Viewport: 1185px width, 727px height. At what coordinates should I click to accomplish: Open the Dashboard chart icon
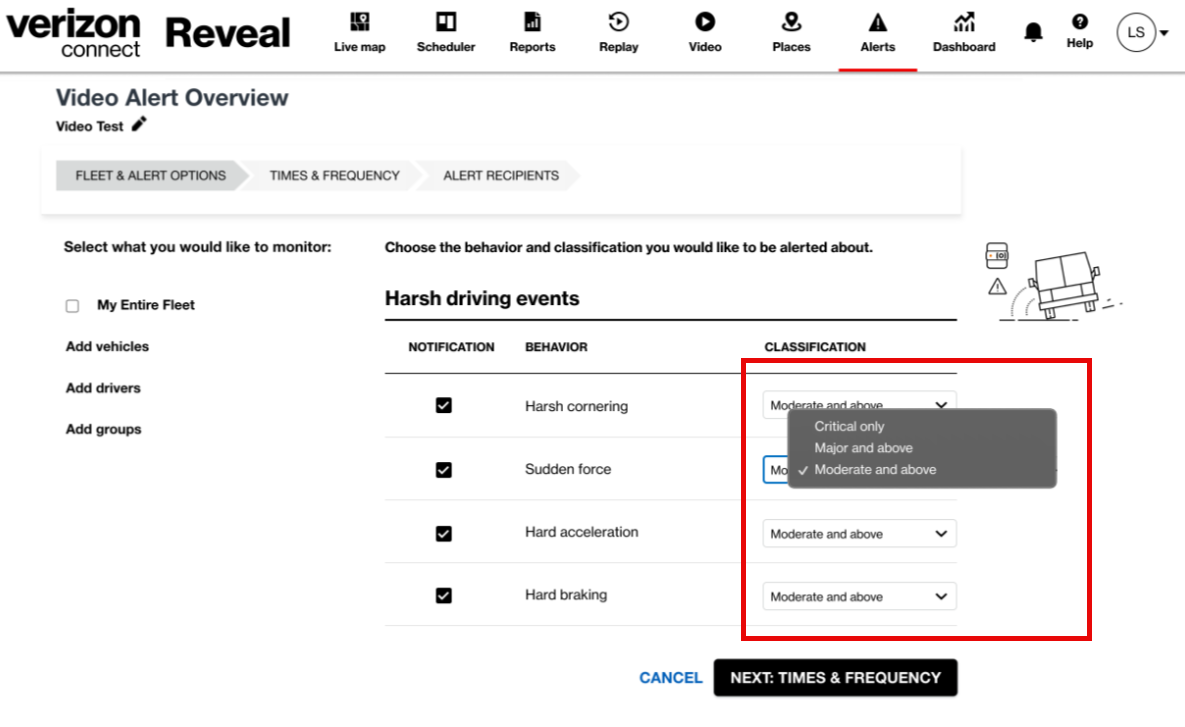point(964,22)
